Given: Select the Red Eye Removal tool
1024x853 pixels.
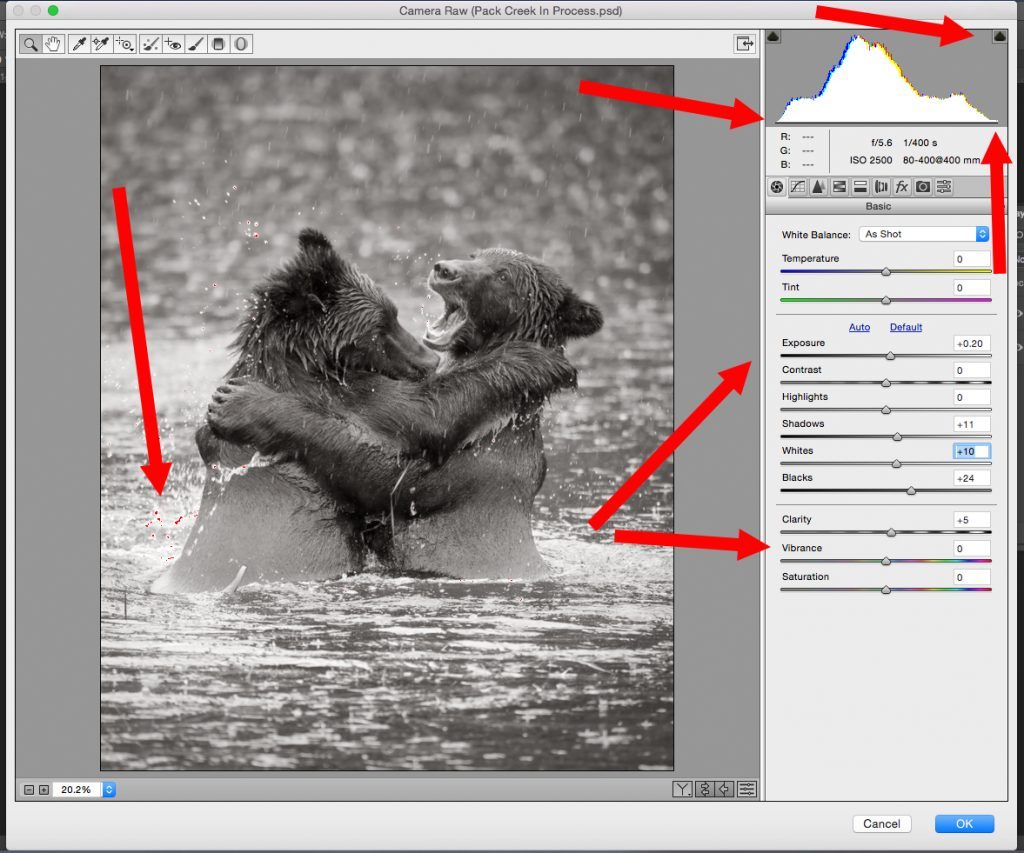Looking at the screenshot, I should (x=173, y=44).
